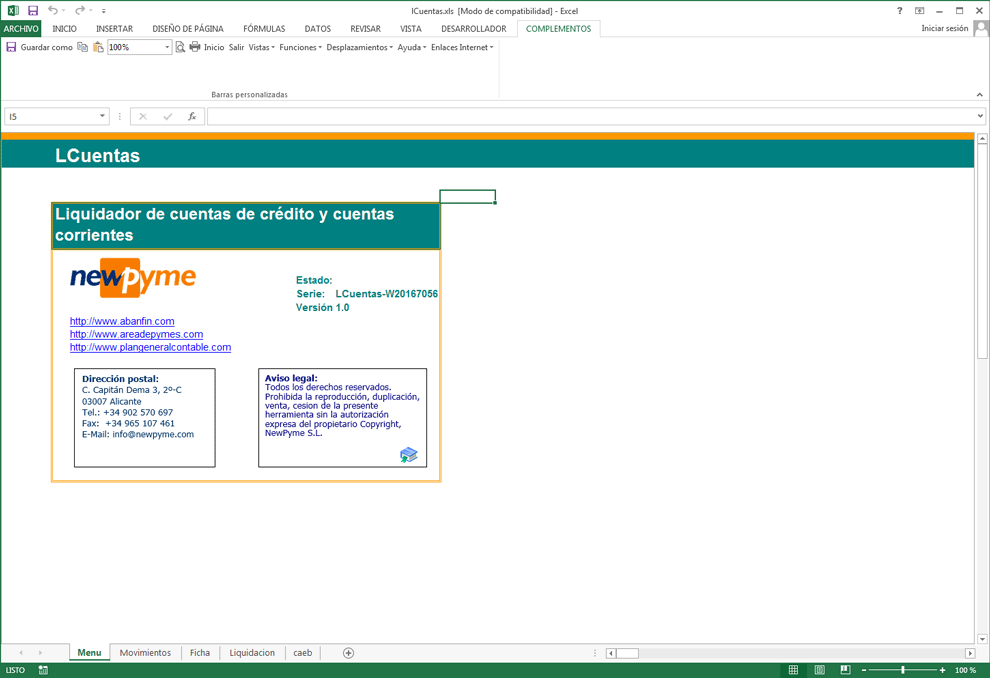
Task: Click the Name Box showing I5
Action: point(57,116)
